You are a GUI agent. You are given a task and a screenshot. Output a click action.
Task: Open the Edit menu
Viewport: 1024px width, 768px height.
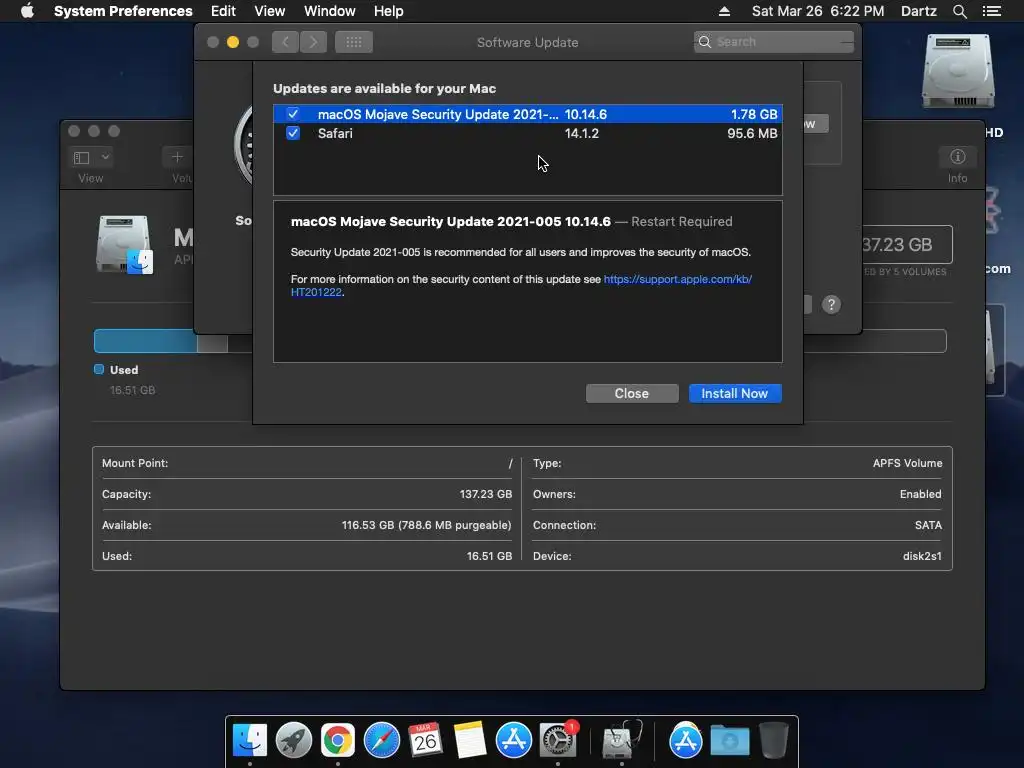tap(223, 11)
